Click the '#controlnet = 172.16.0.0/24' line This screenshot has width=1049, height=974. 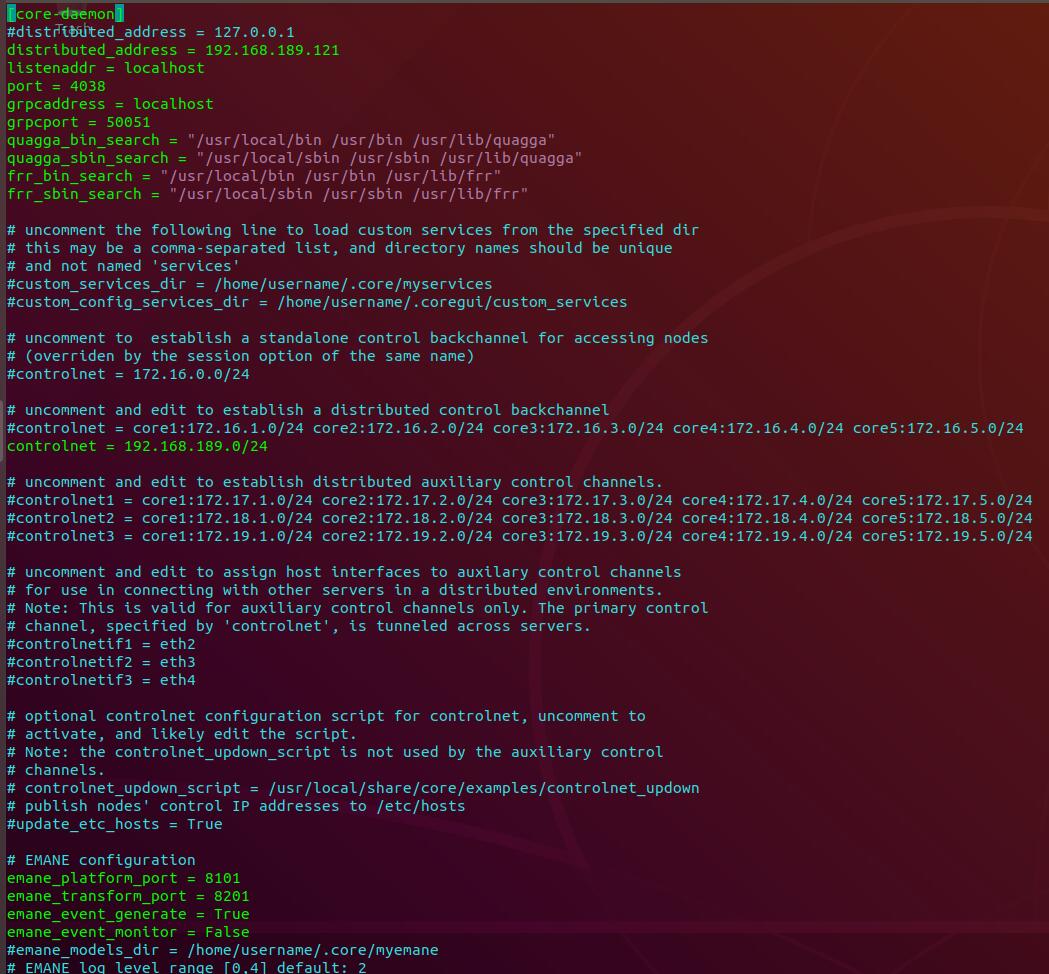coord(128,375)
